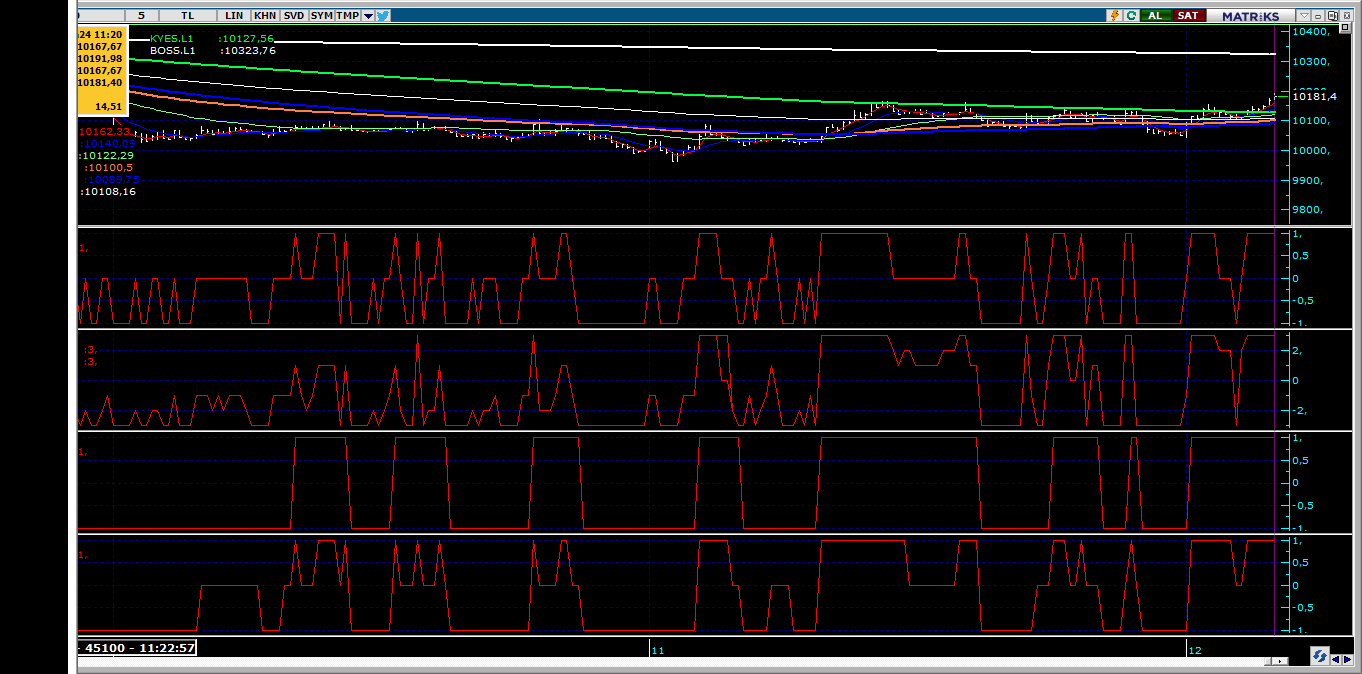
Task: Click the blue left arrow chart navigation
Action: pyautogui.click(x=1336, y=659)
